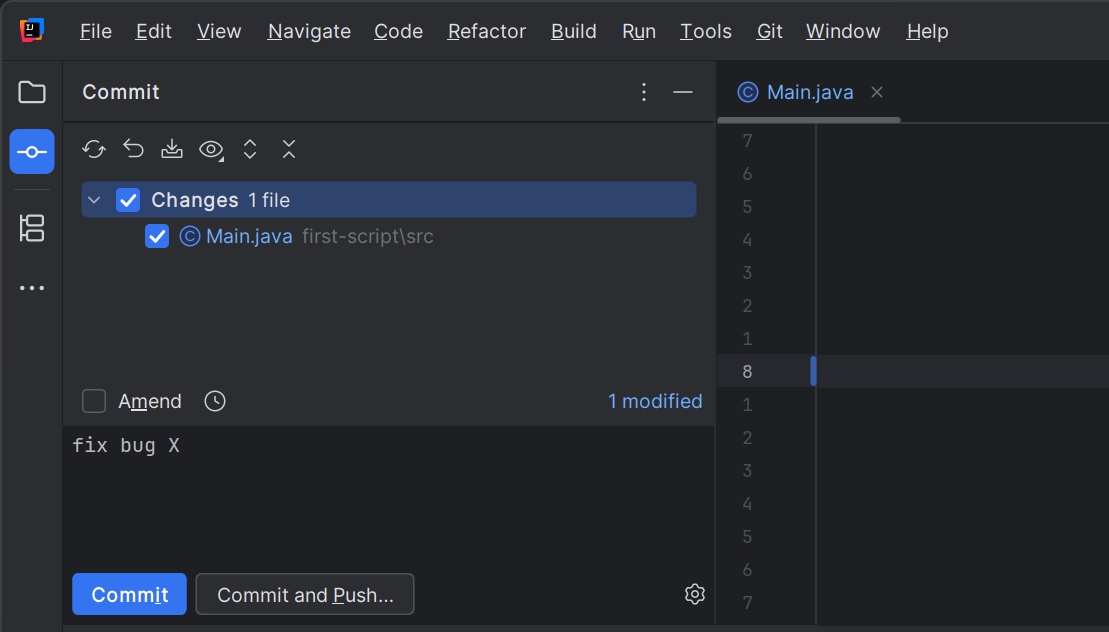This screenshot has width=1109, height=632.
Task: Click the Commit button
Action: (x=129, y=594)
